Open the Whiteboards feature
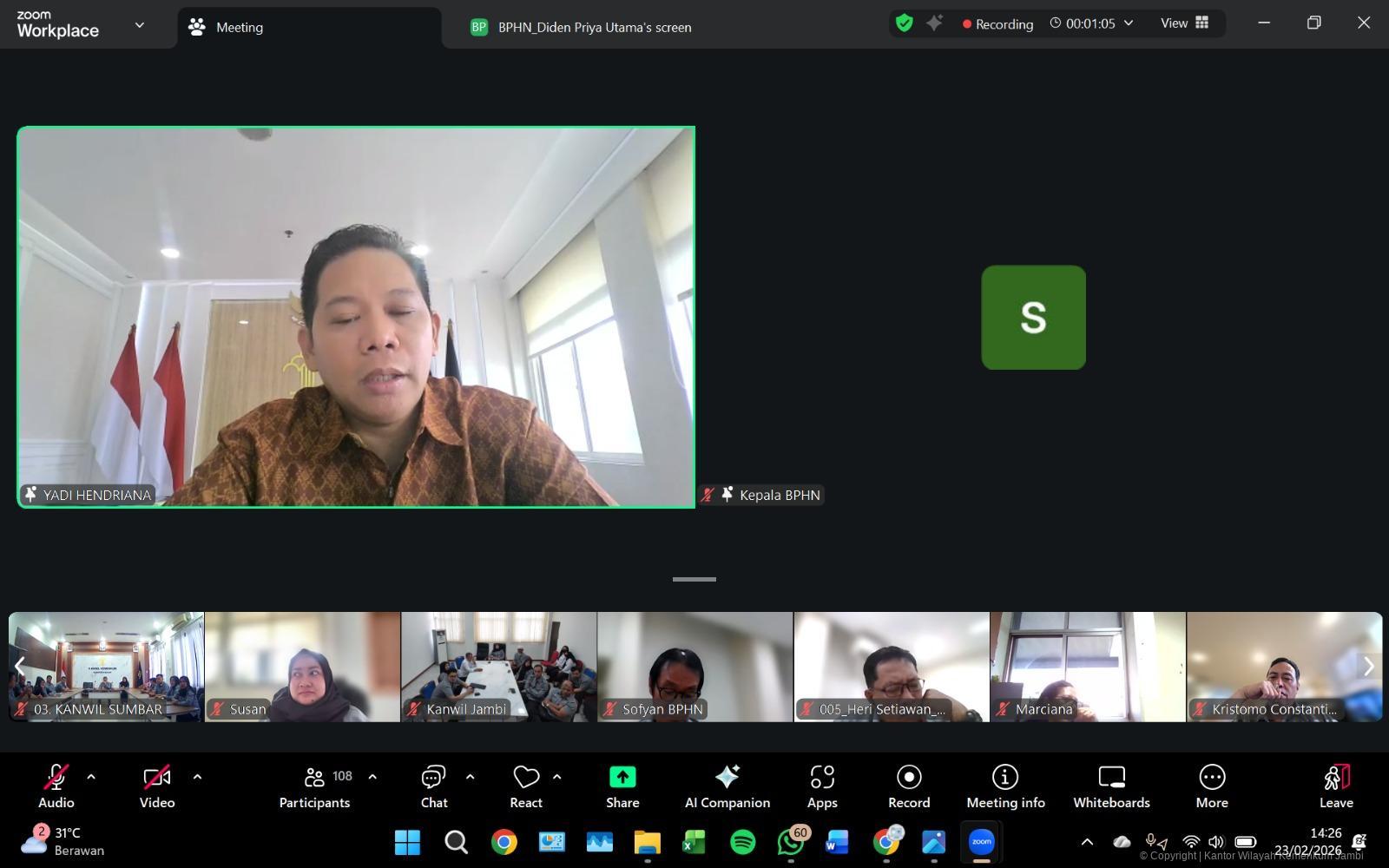1389x868 pixels. tap(1111, 786)
